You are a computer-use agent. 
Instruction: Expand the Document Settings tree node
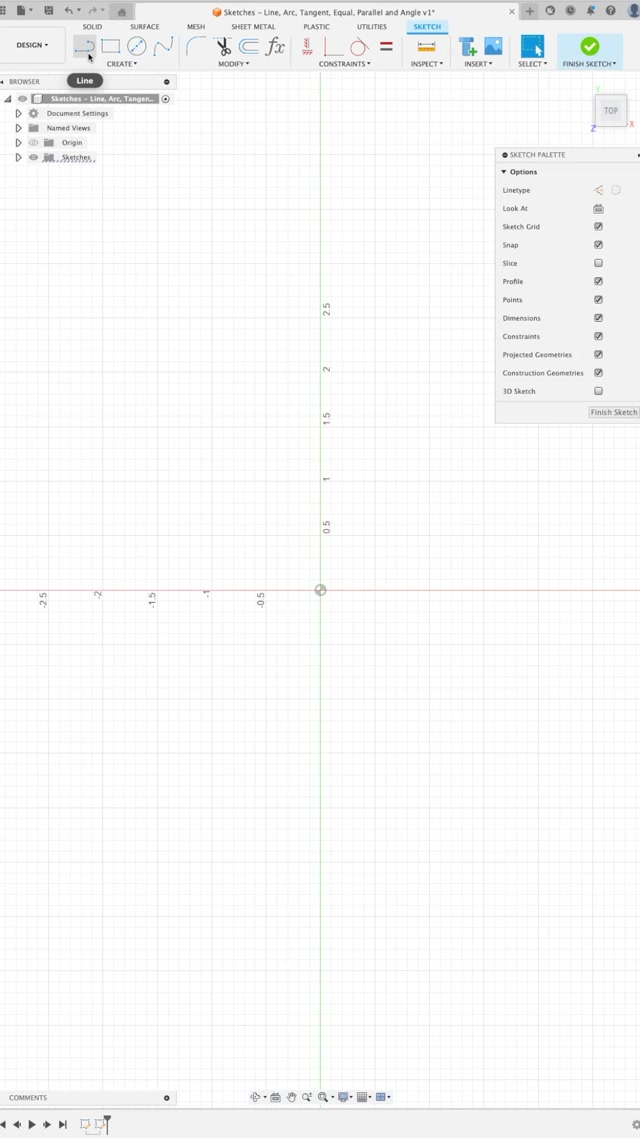click(18, 114)
